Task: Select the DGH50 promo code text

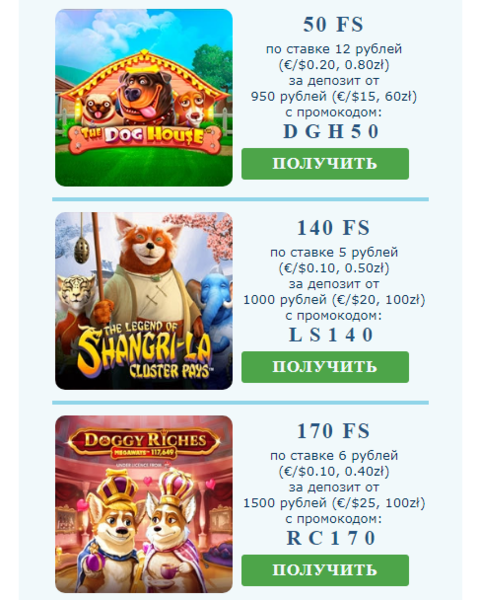Action: click(331, 132)
